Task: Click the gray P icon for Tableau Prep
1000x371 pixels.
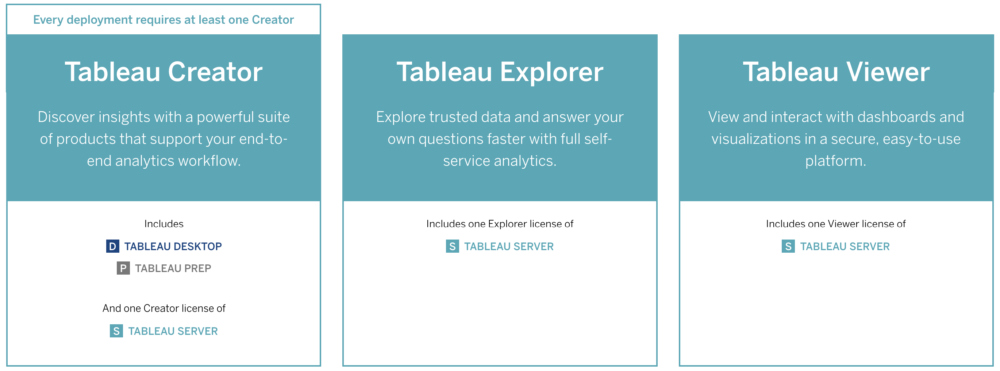Action: click(123, 268)
